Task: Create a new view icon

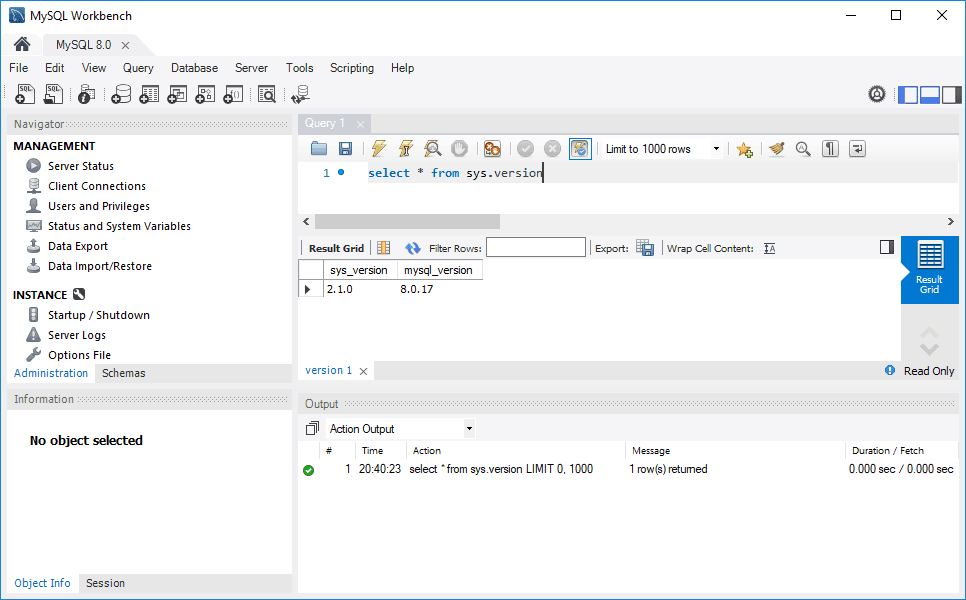Action: point(177,94)
